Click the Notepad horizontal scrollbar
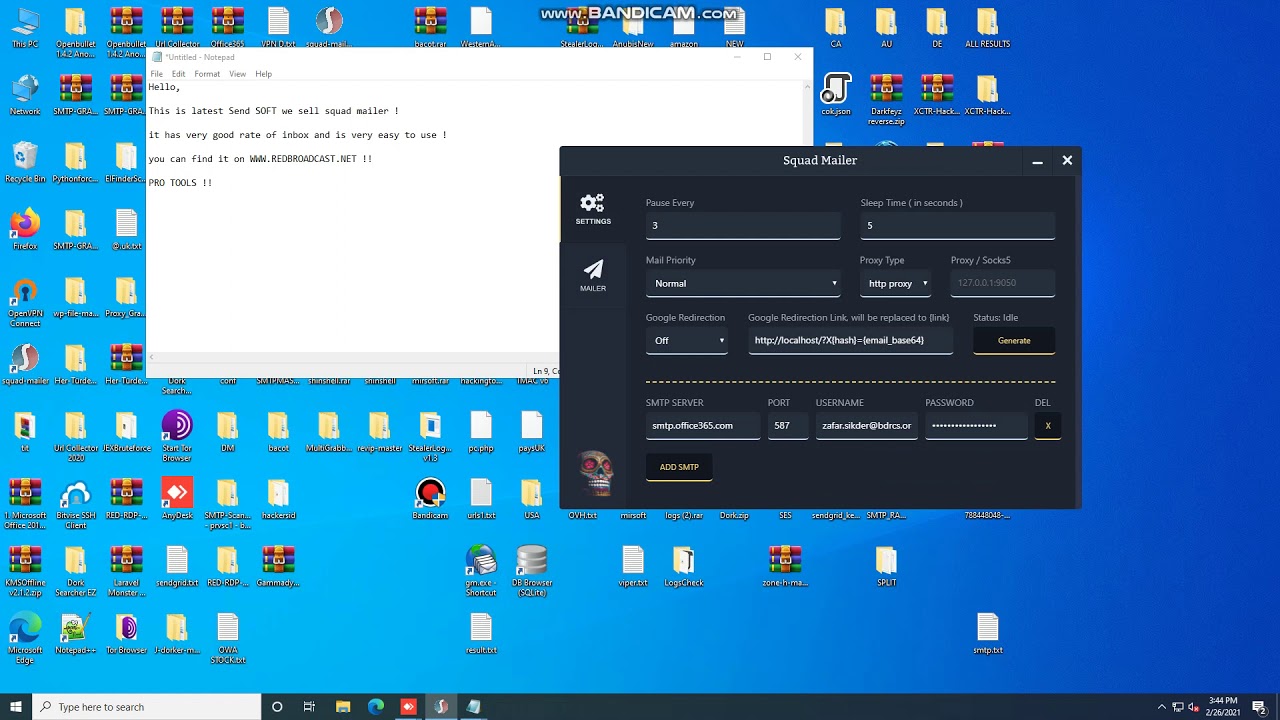 [350, 358]
